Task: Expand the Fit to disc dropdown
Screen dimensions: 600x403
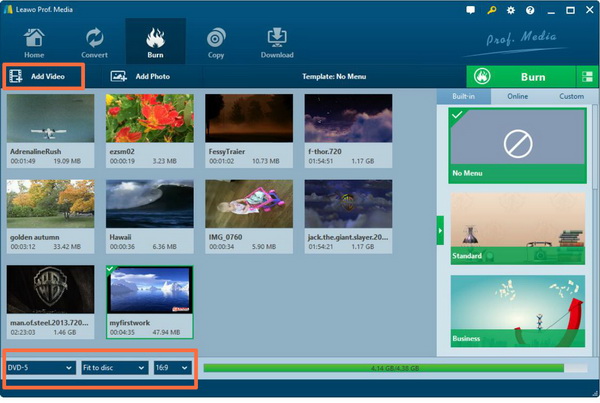Action: pos(114,368)
